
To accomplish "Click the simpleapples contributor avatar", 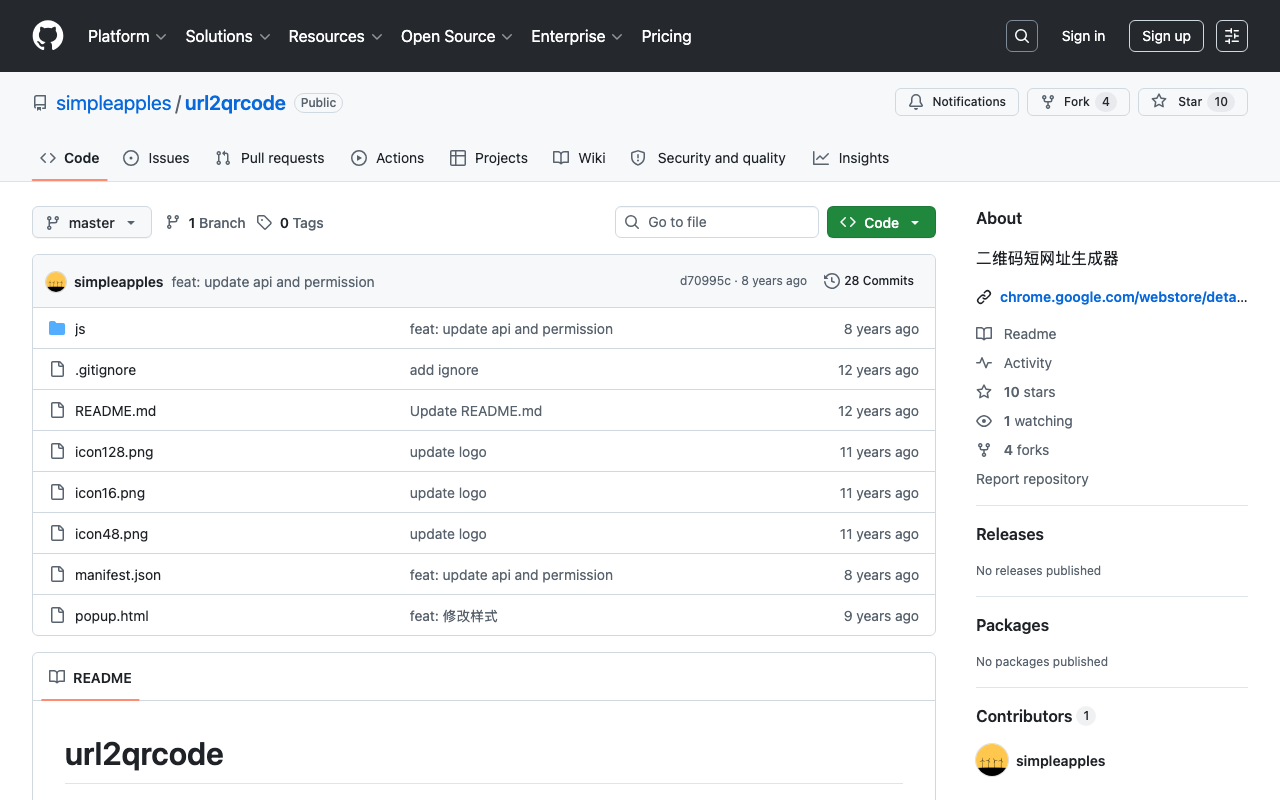I will tap(992, 760).
